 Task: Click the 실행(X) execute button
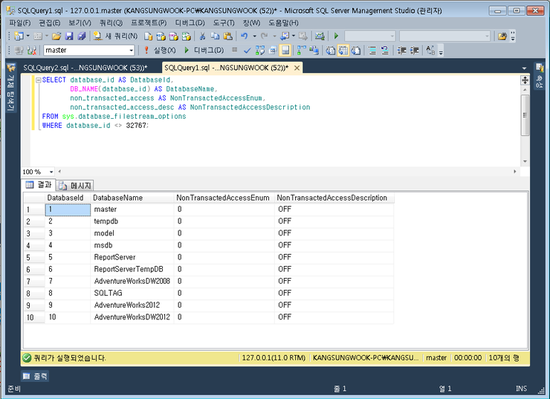click(x=160, y=50)
